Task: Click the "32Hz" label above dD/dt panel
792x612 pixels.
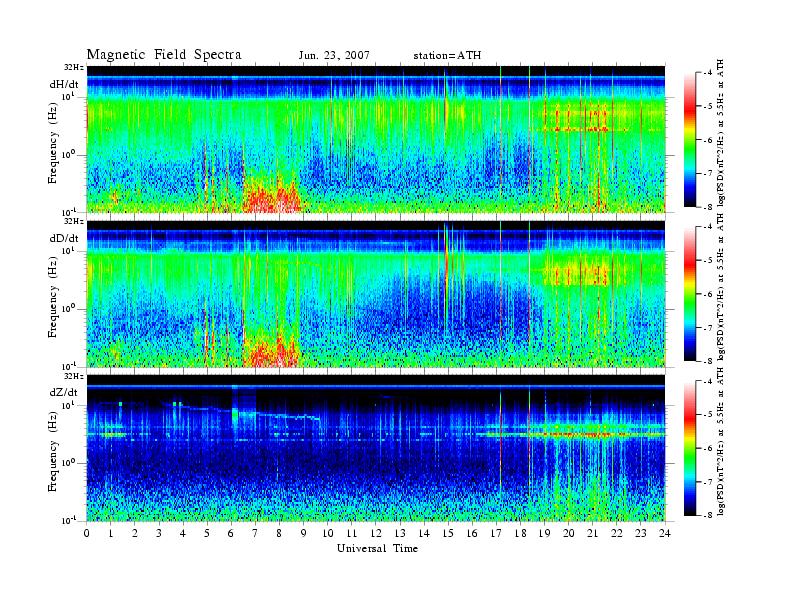Action: 74,221
